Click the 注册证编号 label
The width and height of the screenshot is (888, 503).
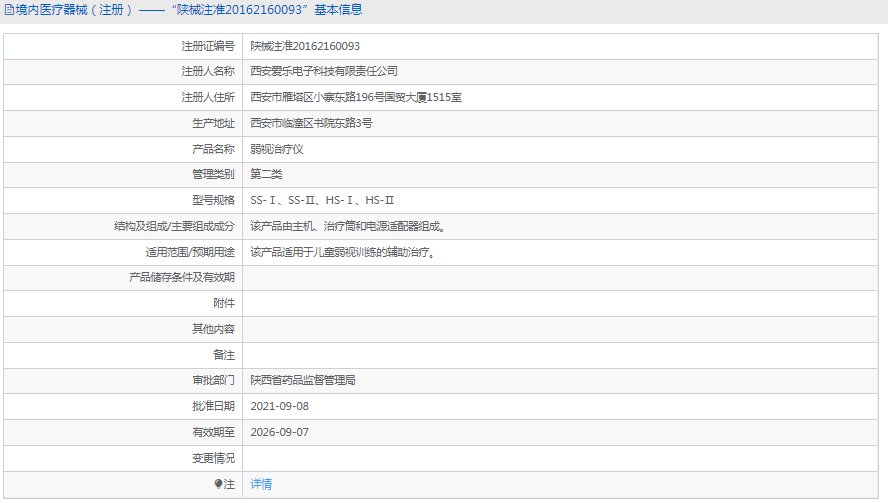pyautogui.click(x=208, y=46)
